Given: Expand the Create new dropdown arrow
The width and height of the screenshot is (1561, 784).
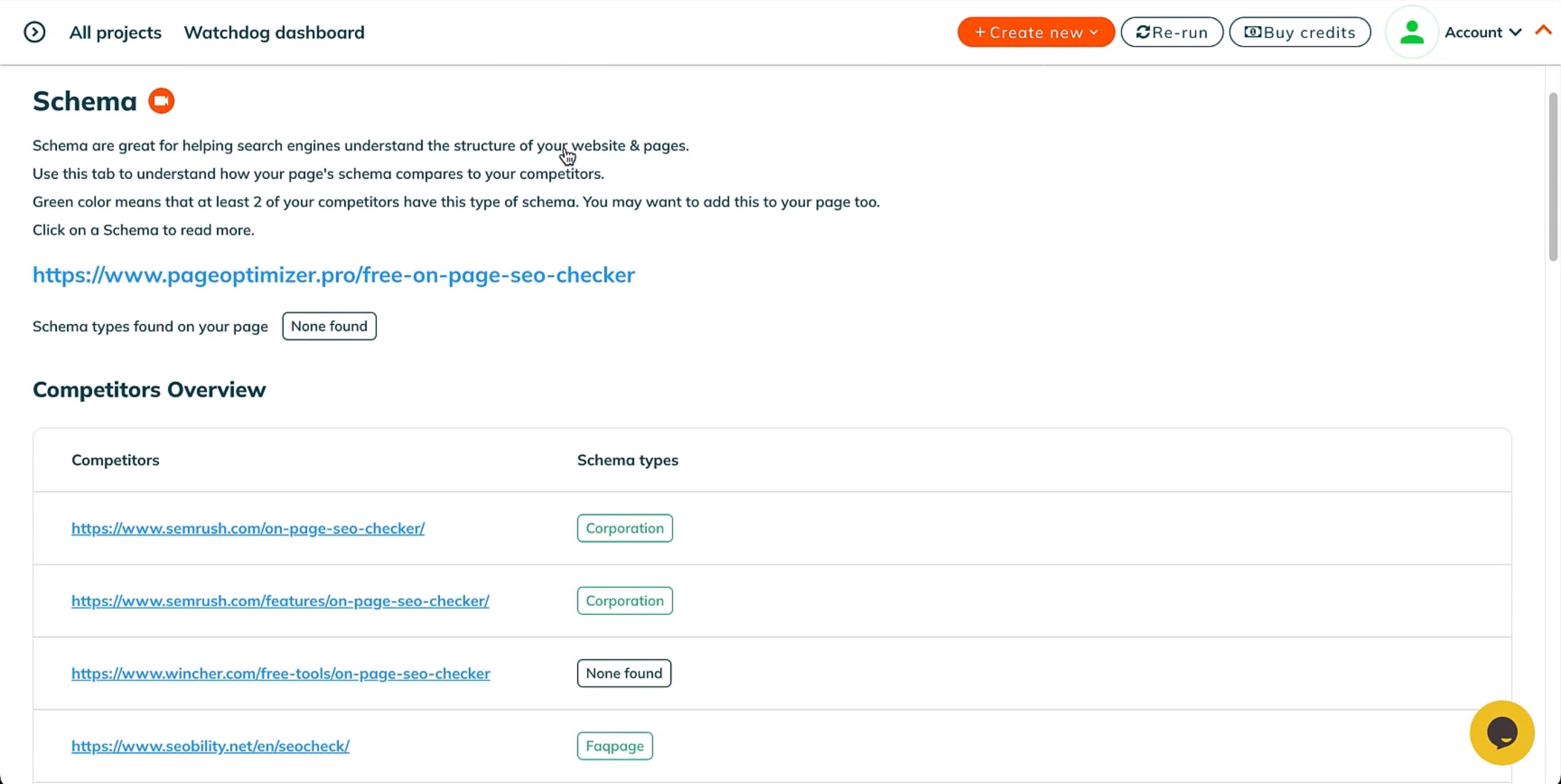Looking at the screenshot, I should 1093,33.
